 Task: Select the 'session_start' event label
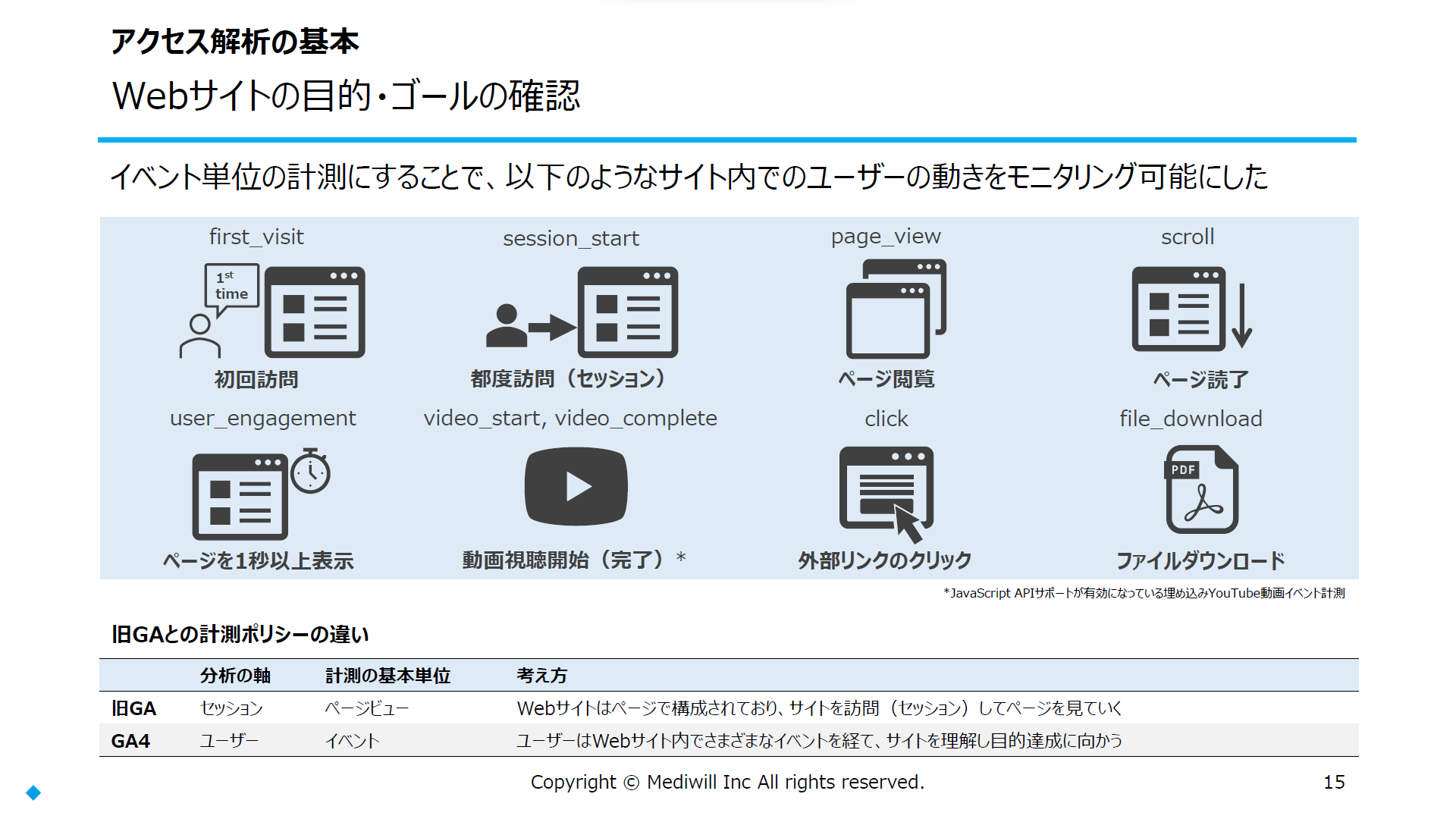pyautogui.click(x=571, y=238)
